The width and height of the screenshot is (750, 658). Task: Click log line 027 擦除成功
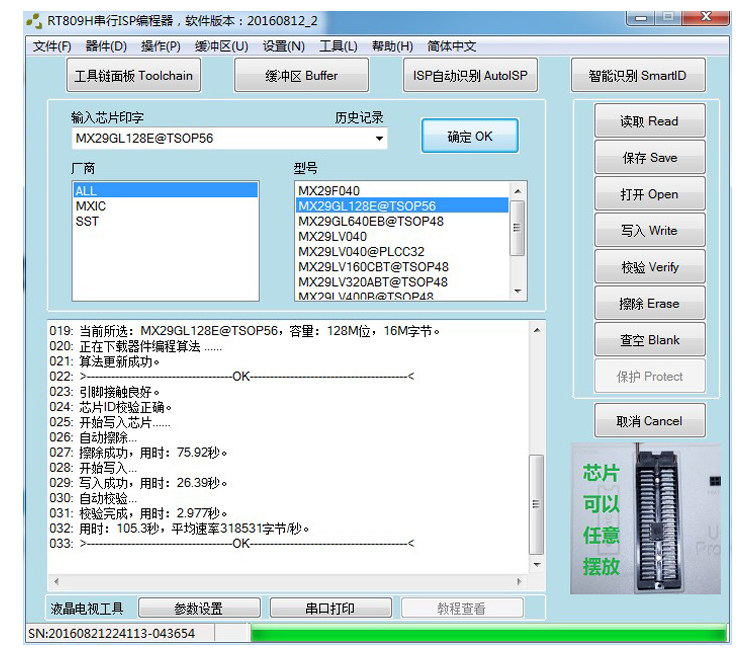click(x=138, y=452)
